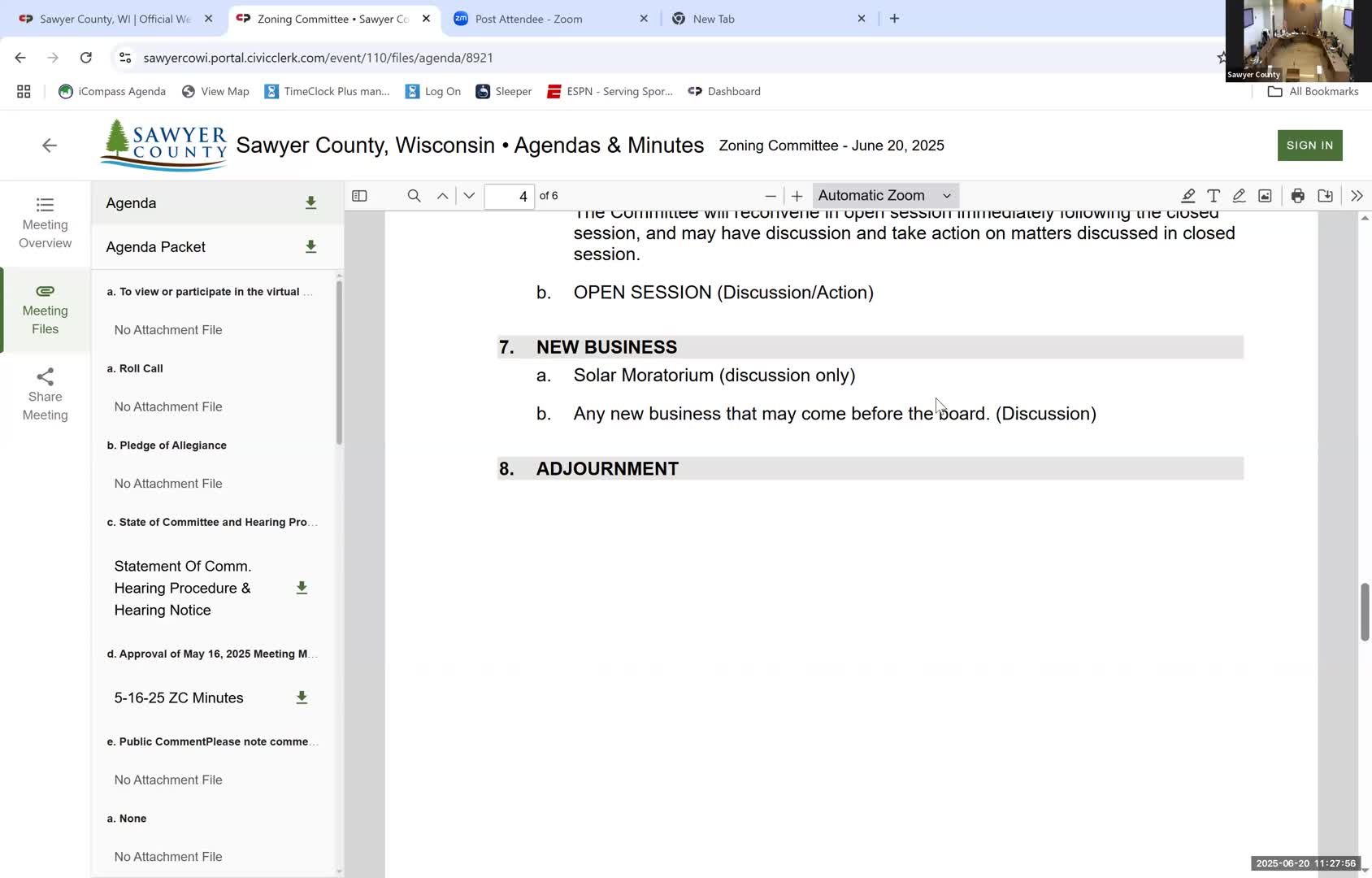Screen dimensions: 1372x878
Task: Click 'Solar Moratorium (discussion only)' agenda text
Action: [x=714, y=375]
